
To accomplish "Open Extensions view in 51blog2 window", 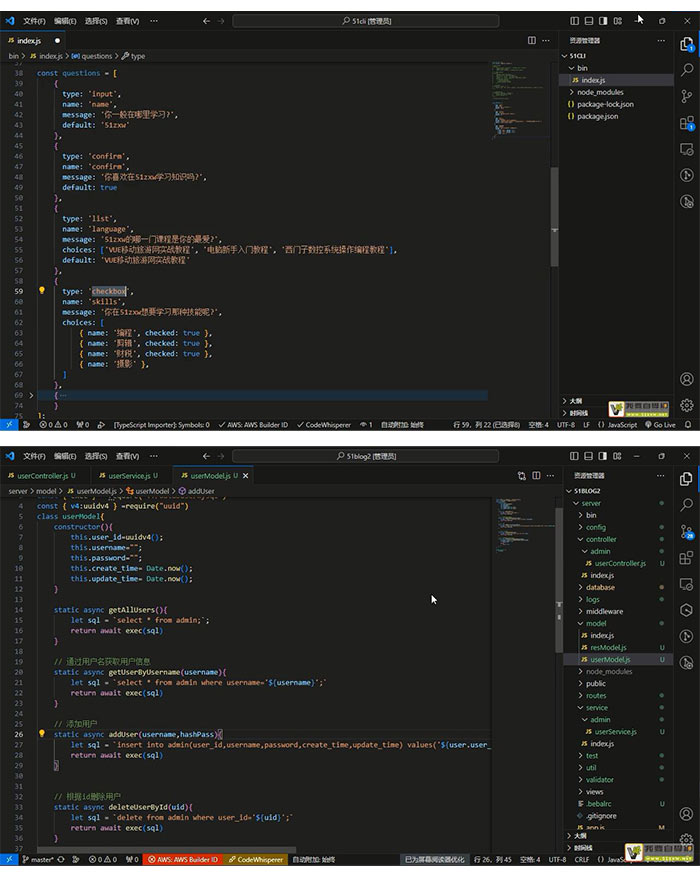I will [687, 558].
